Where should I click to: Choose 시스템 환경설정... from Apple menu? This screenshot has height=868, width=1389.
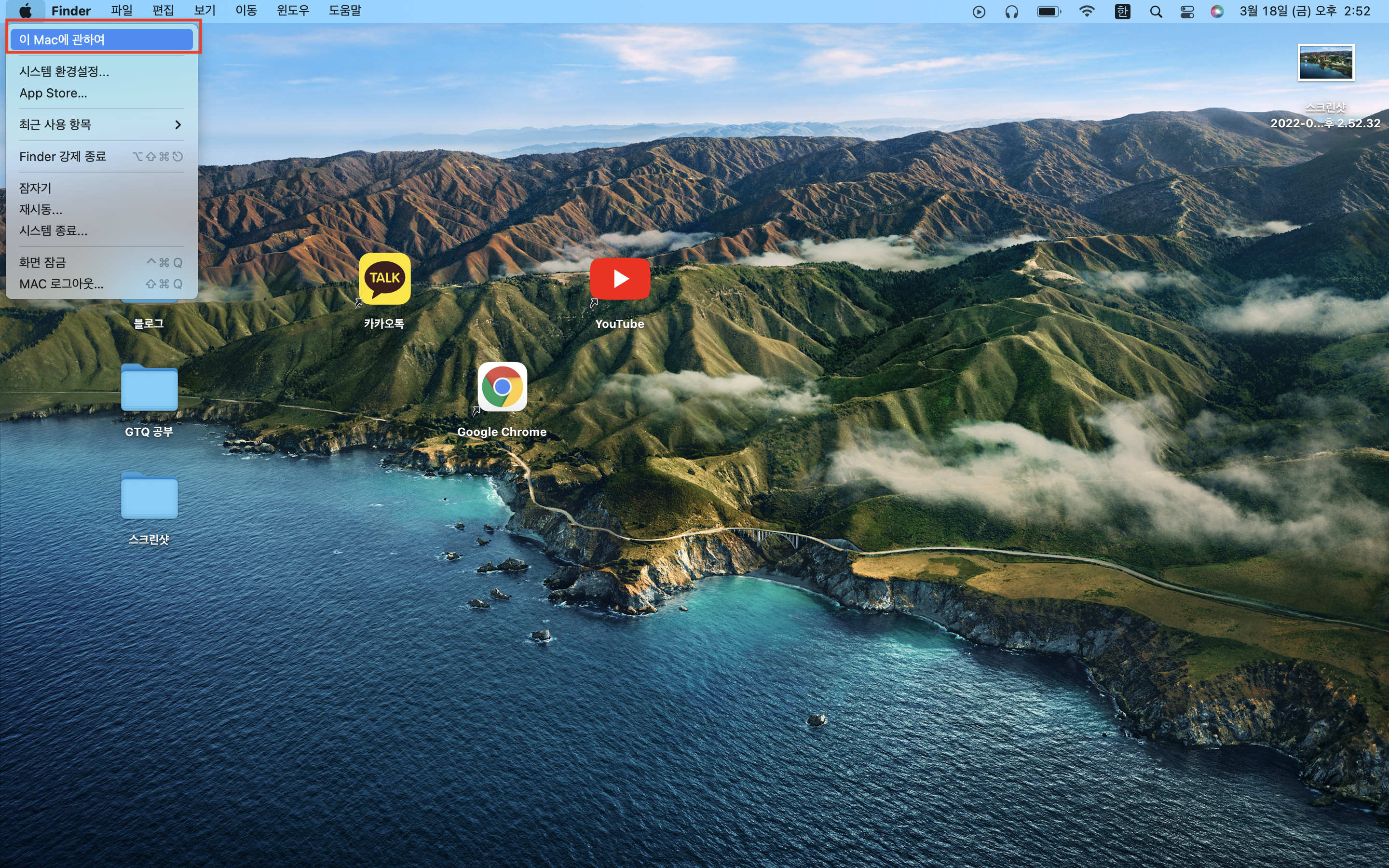pyautogui.click(x=64, y=72)
